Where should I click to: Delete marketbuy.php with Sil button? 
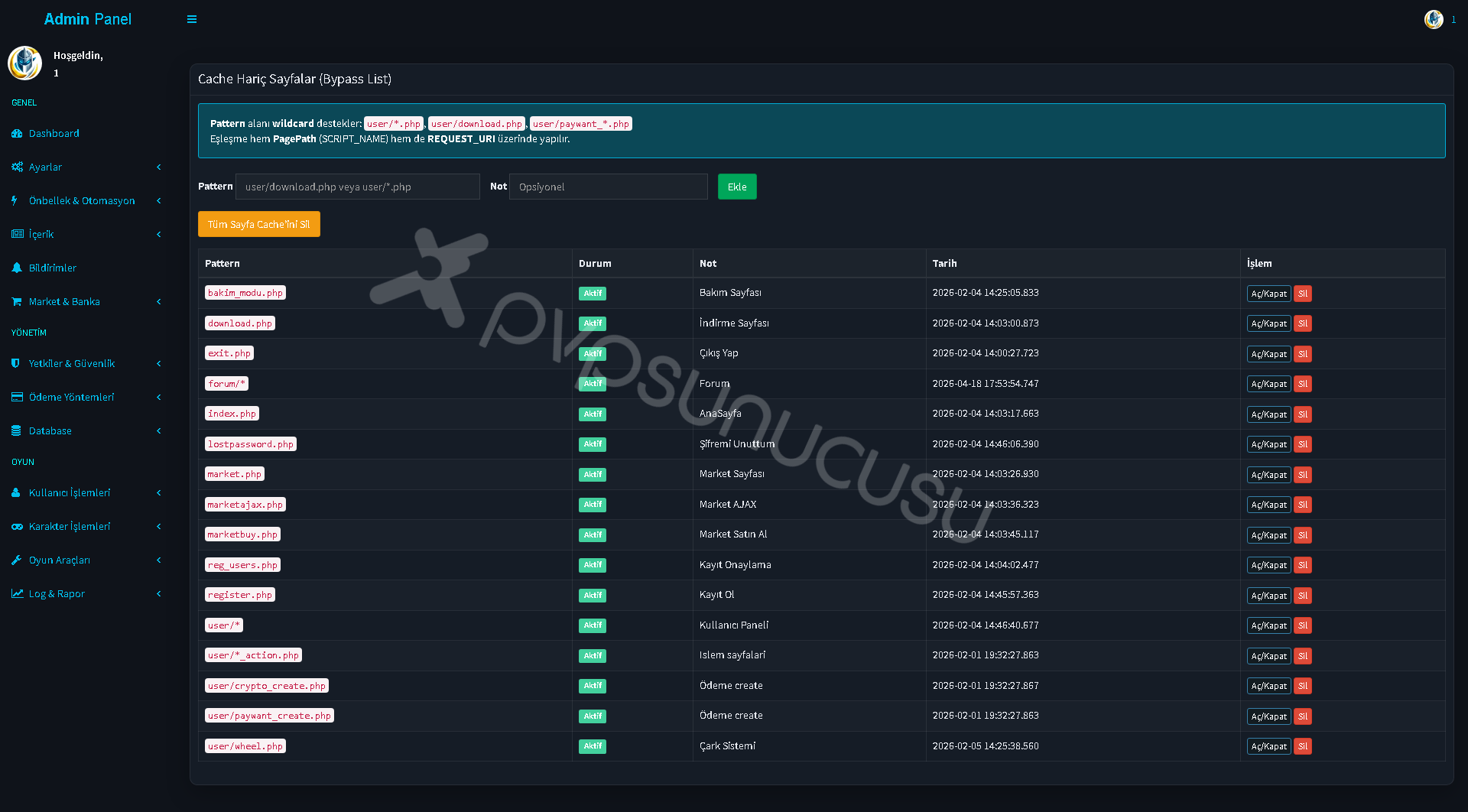coord(1303,535)
